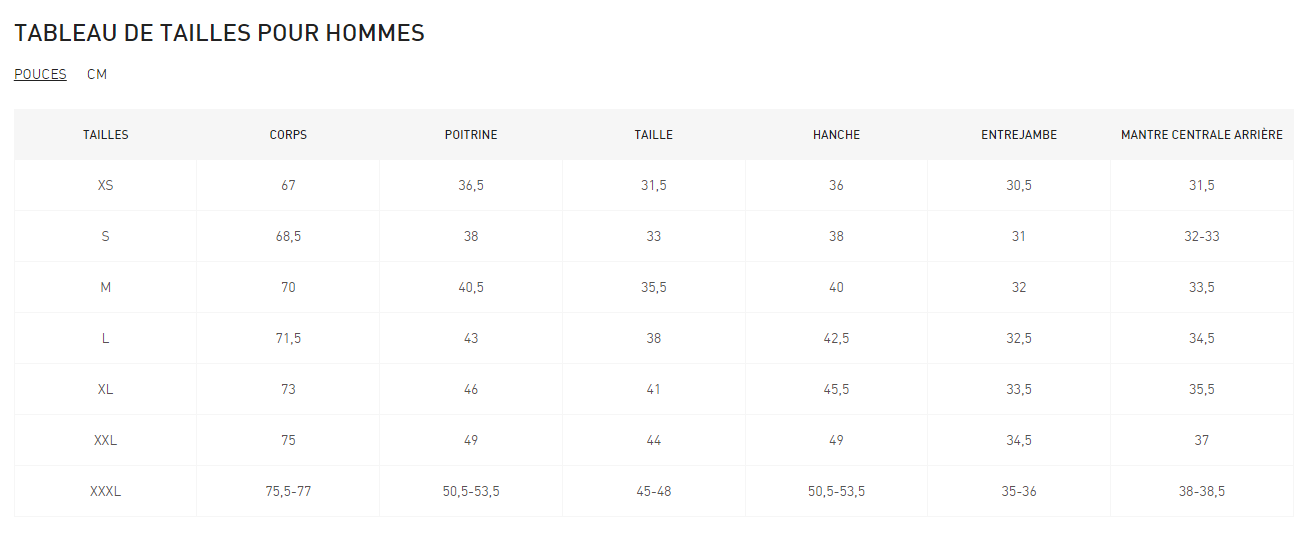Select the POITRINE column header
Image resolution: width=1314 pixels, height=543 pixels.
coord(471,135)
